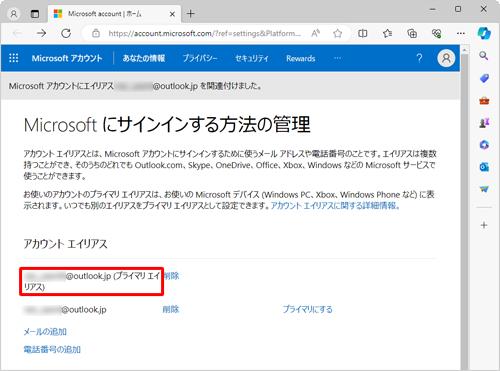Open sidebar Games chess icon
The width and height of the screenshot is (500, 371).
[x=484, y=123]
